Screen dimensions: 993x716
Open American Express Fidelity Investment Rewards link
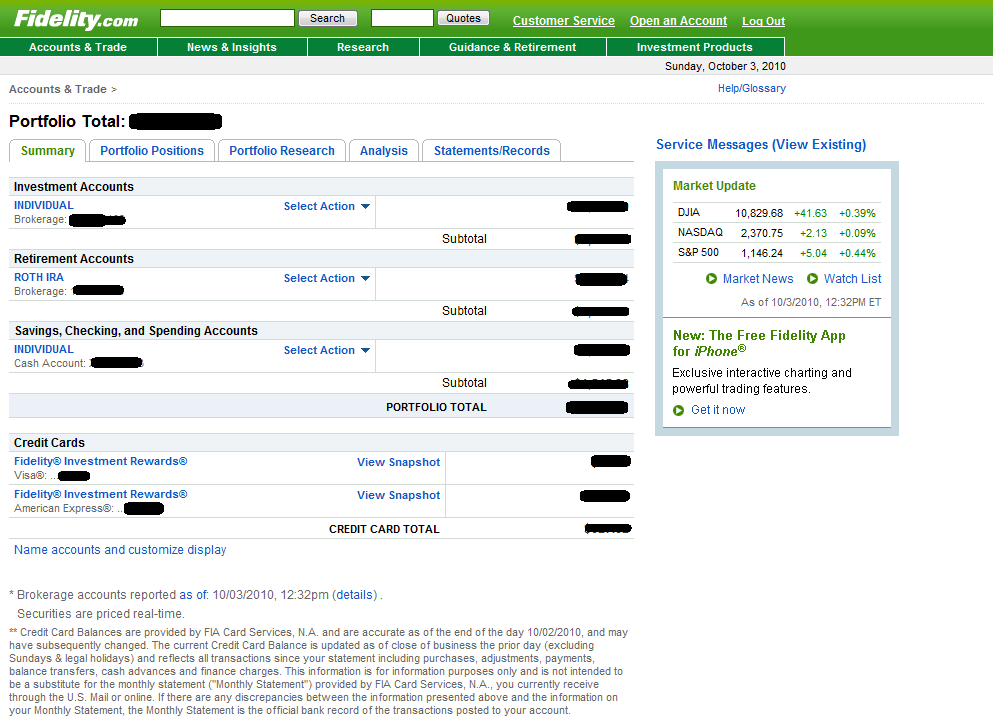point(101,494)
